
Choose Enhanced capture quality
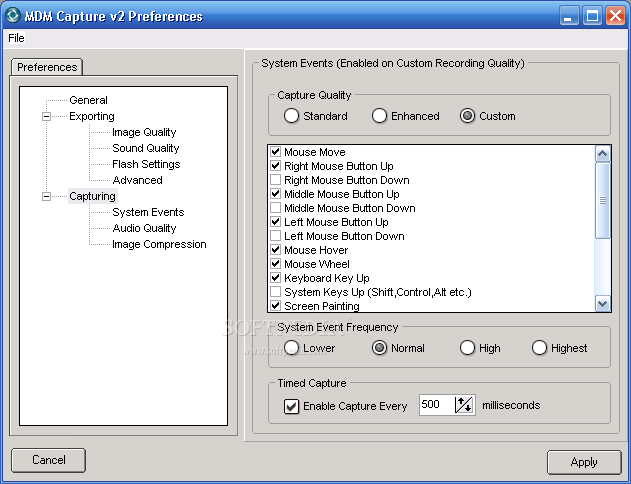pos(379,116)
